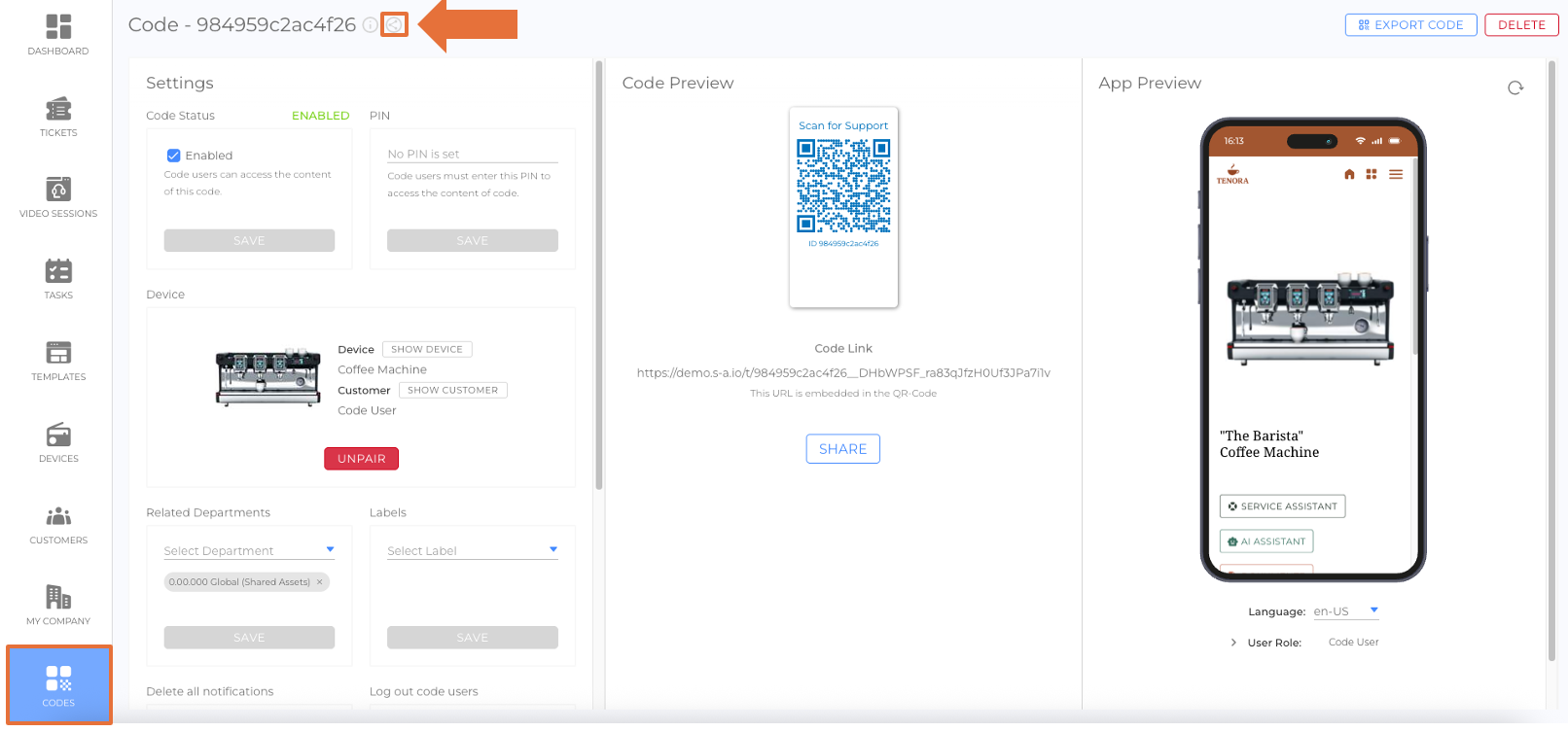Expand the User Role chevron
Image resolution: width=1568 pixels, height=732 pixels.
coord(1233,643)
